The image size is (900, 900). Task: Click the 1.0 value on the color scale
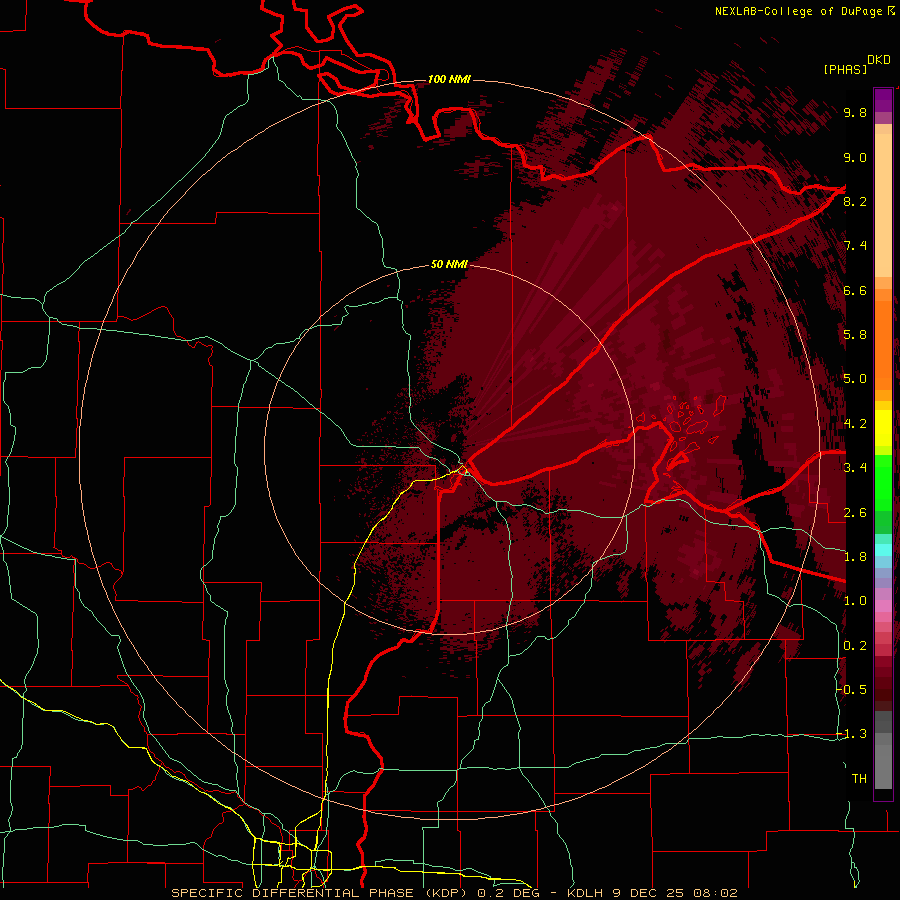point(855,601)
